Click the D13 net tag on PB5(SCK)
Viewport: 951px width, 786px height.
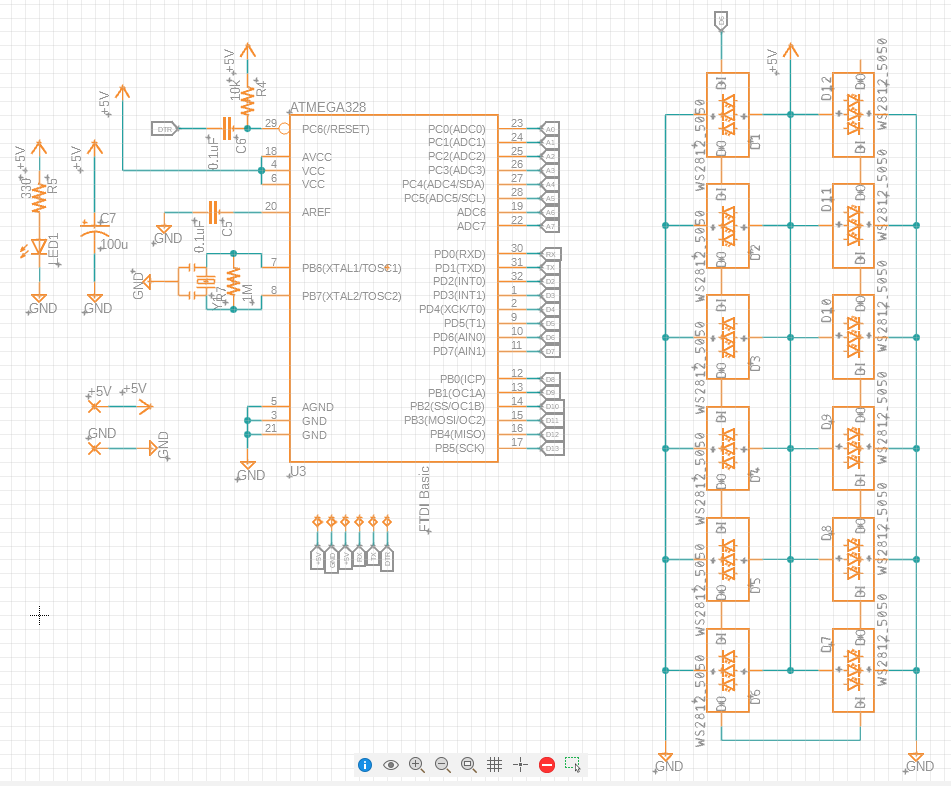(552, 448)
